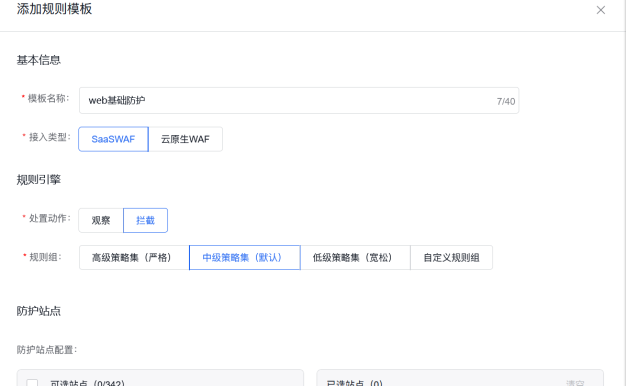Click the 接入类型 field label
This screenshot has height=386, width=626.
tap(50, 137)
